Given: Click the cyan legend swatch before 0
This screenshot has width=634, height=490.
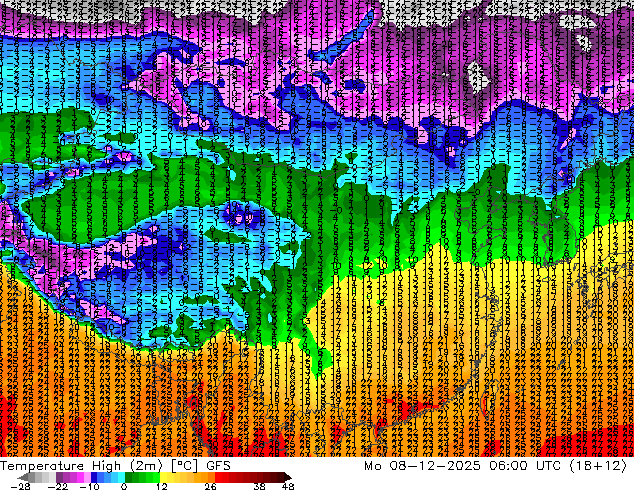Looking at the screenshot, I should (122, 477).
